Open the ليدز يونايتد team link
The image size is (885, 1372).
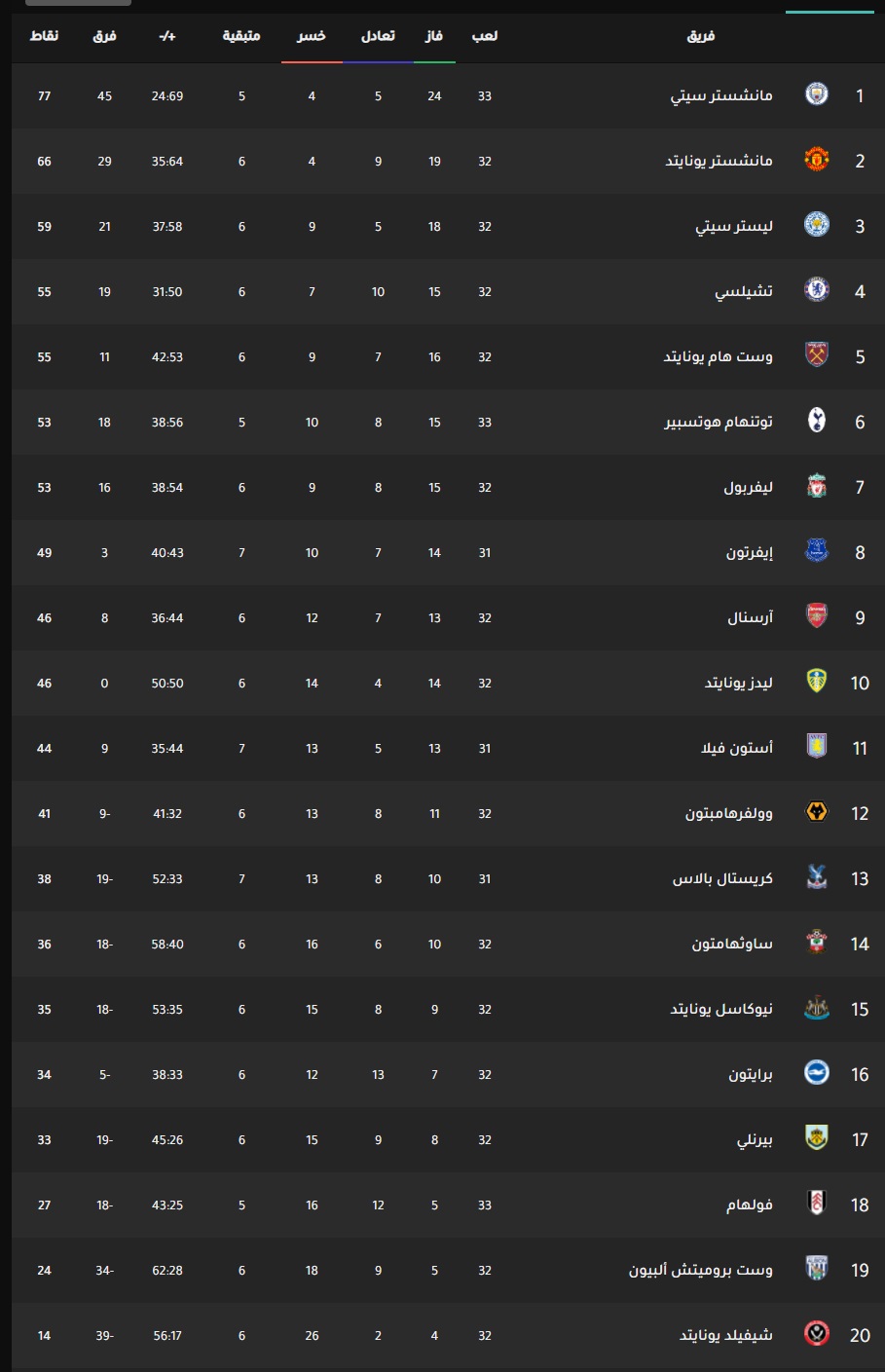739,683
